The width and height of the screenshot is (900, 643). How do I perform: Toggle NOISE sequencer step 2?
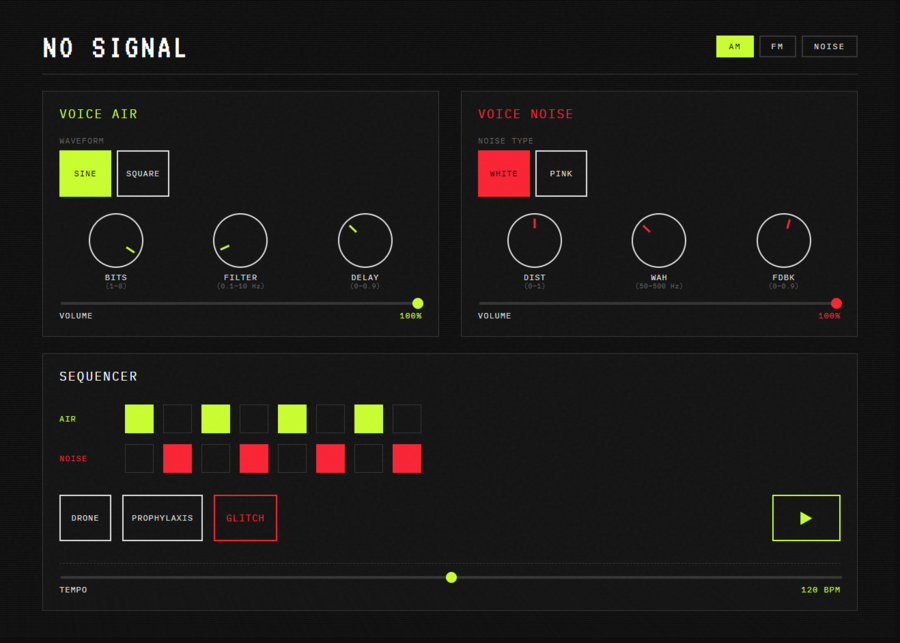[177, 458]
